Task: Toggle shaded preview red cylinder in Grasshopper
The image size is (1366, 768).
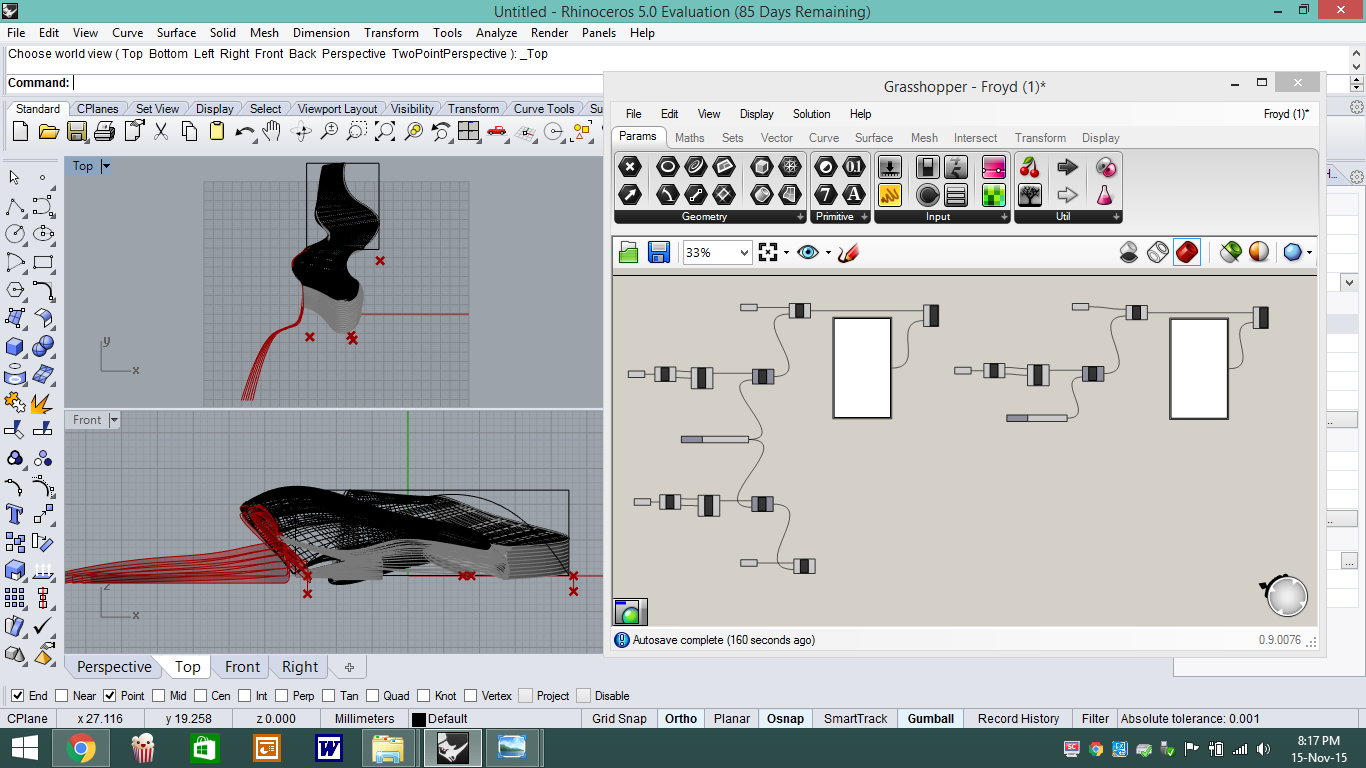Action: click(1187, 253)
